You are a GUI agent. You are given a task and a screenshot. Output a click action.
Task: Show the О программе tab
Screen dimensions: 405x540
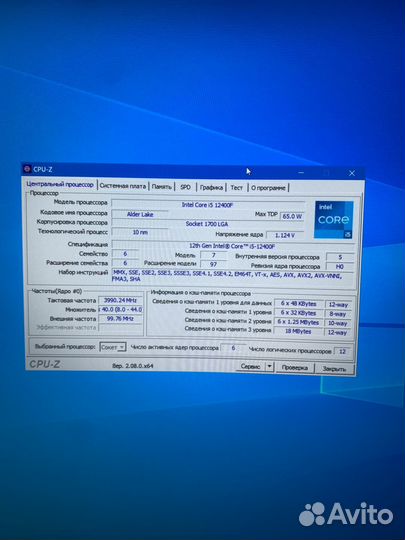coord(268,188)
